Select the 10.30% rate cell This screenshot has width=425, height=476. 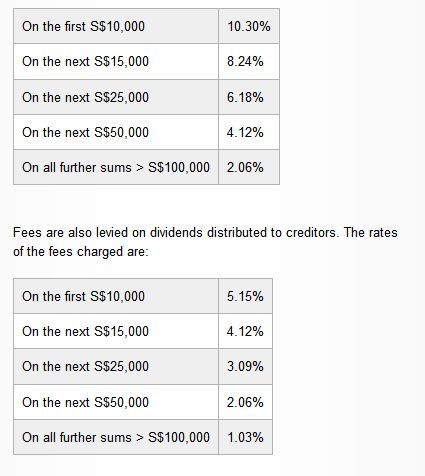coord(249,26)
